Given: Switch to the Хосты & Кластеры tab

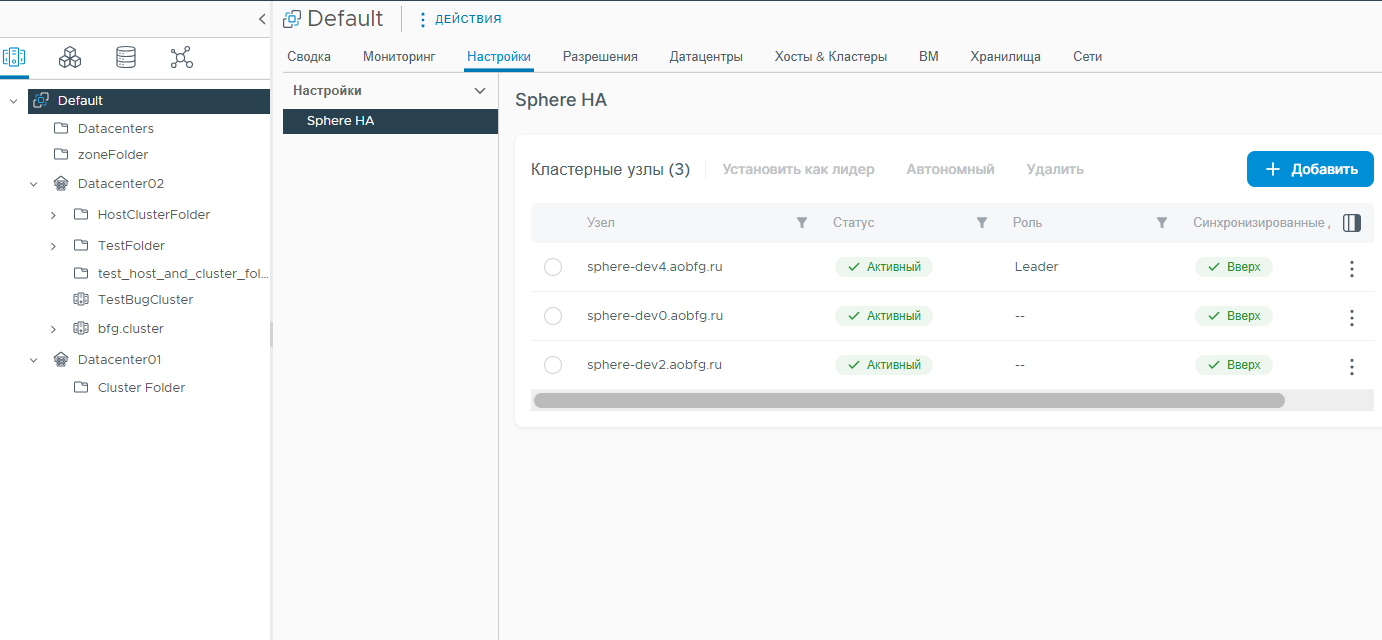Looking at the screenshot, I should [830, 57].
